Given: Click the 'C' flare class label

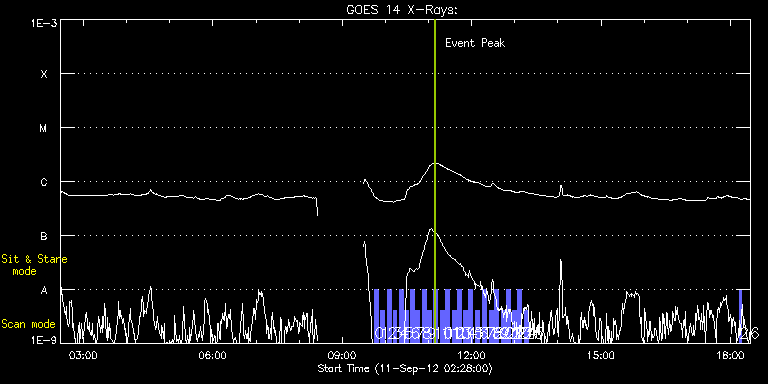Looking at the screenshot, I should click(x=44, y=182).
